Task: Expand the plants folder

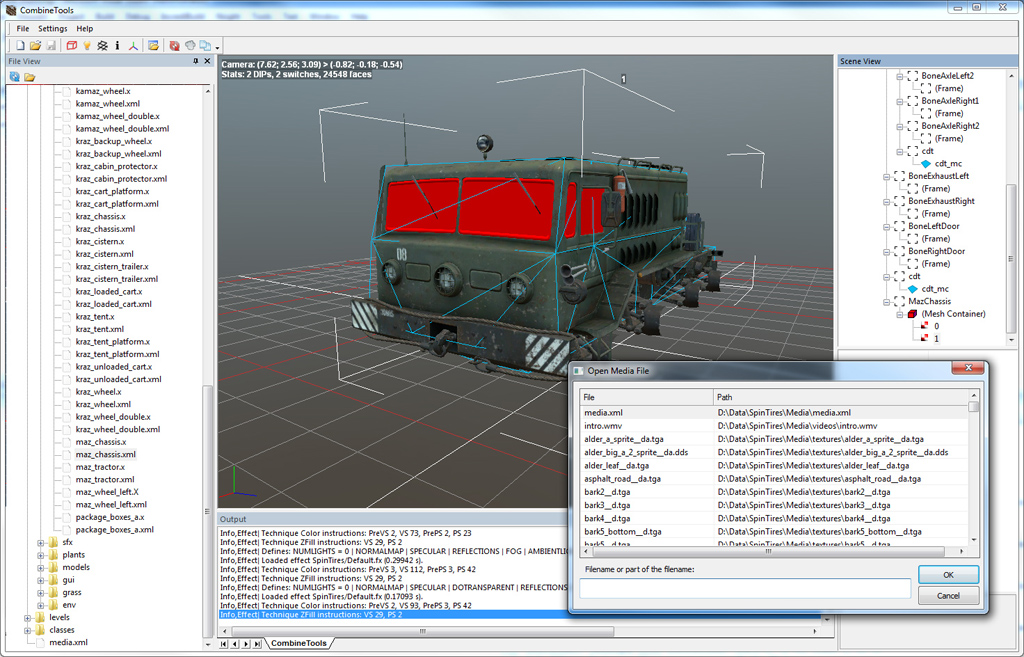Action: pyautogui.click(x=40, y=555)
